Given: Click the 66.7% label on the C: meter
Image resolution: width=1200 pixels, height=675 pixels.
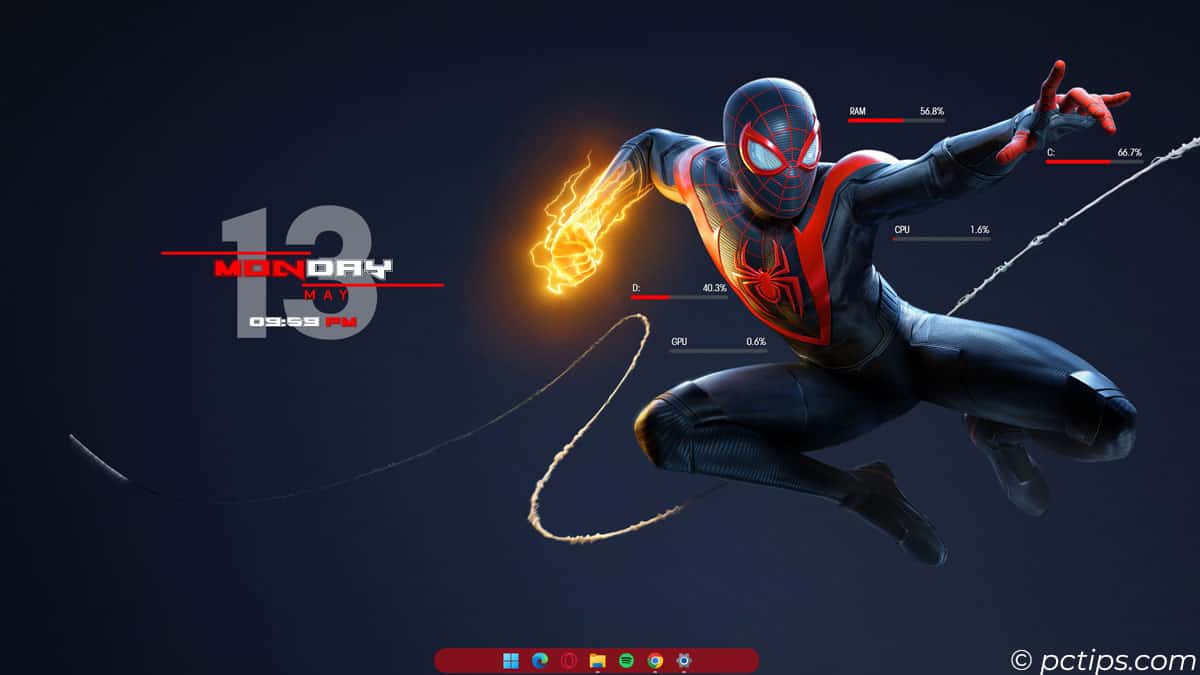Looking at the screenshot, I should [x=1131, y=151].
